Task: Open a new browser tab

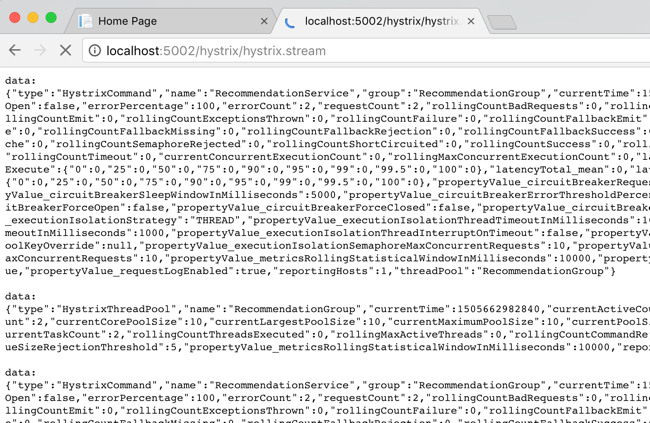Action: pos(501,21)
